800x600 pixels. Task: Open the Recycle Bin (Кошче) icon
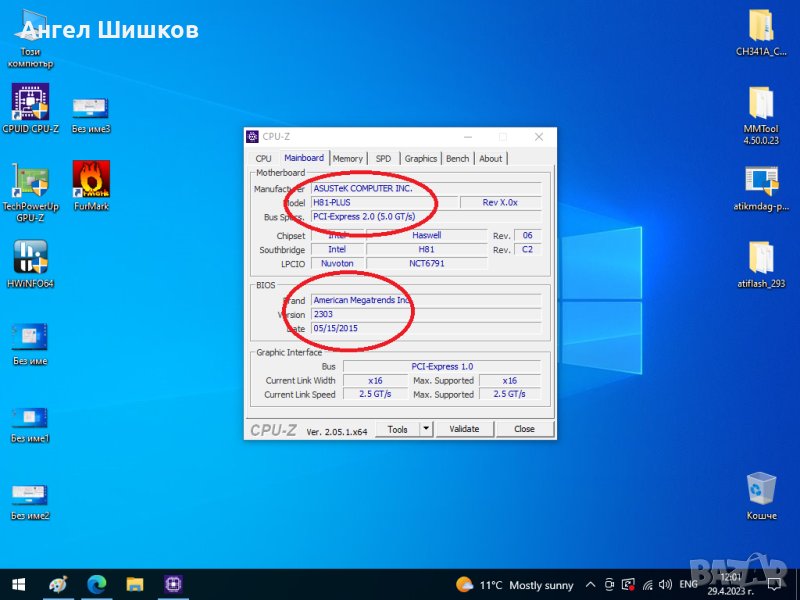[x=761, y=490]
